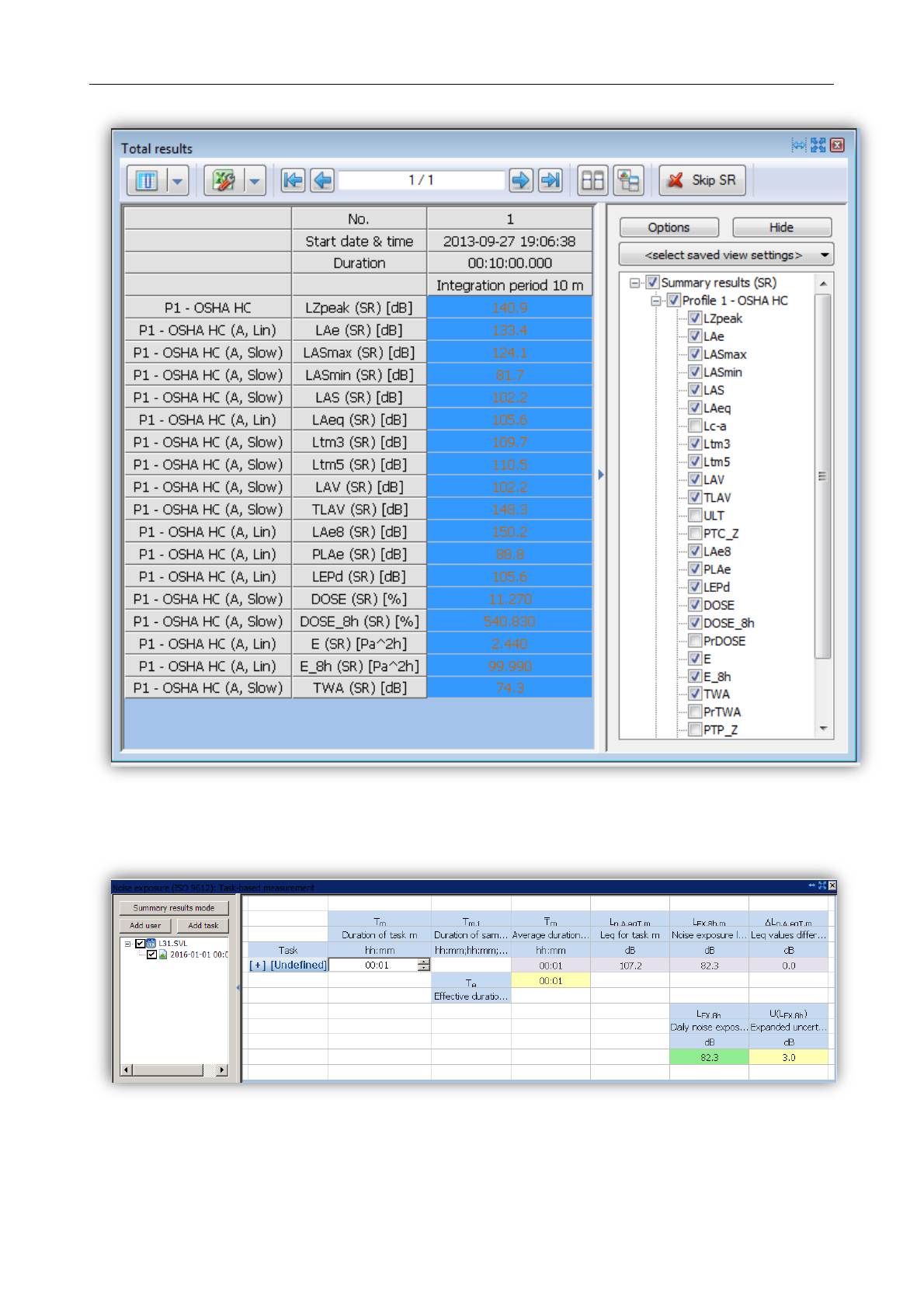Check the PrDOSE checkbox
The width and height of the screenshot is (924, 1308).
[695, 641]
